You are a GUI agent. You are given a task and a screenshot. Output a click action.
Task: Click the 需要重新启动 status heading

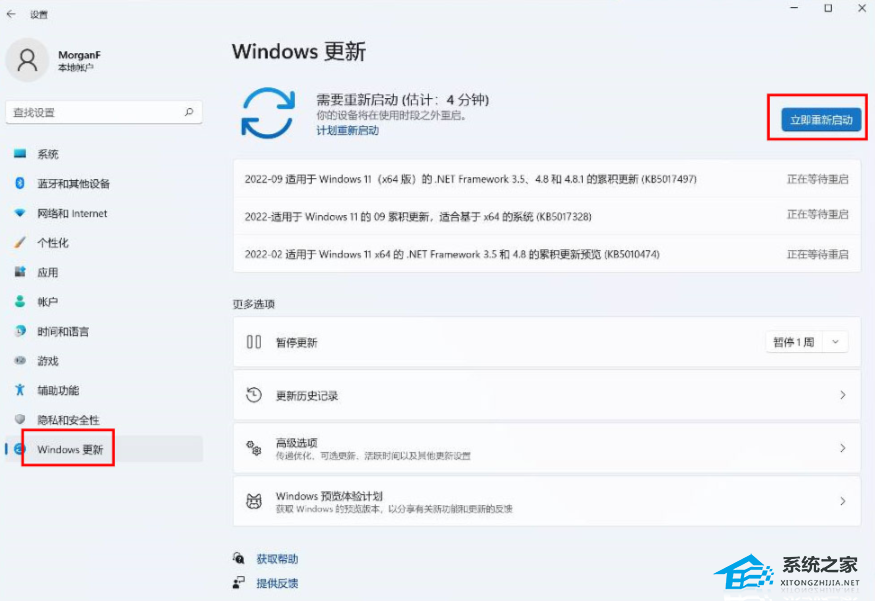pos(402,100)
